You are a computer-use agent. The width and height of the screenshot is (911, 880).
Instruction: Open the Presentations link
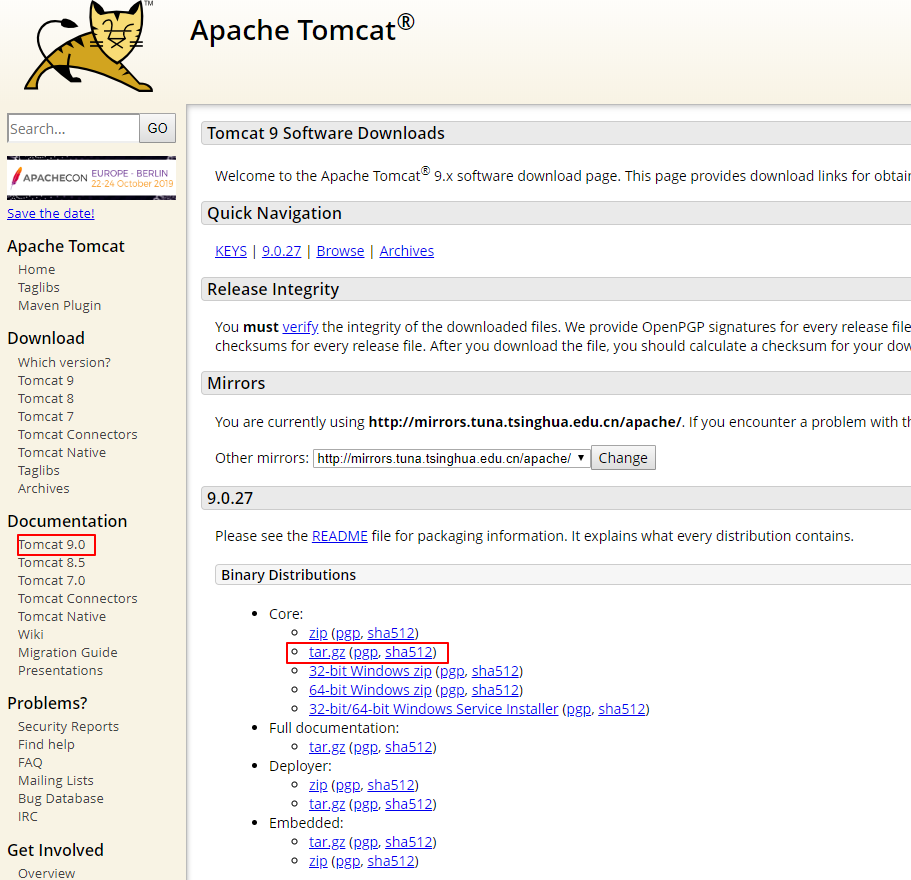pos(60,670)
